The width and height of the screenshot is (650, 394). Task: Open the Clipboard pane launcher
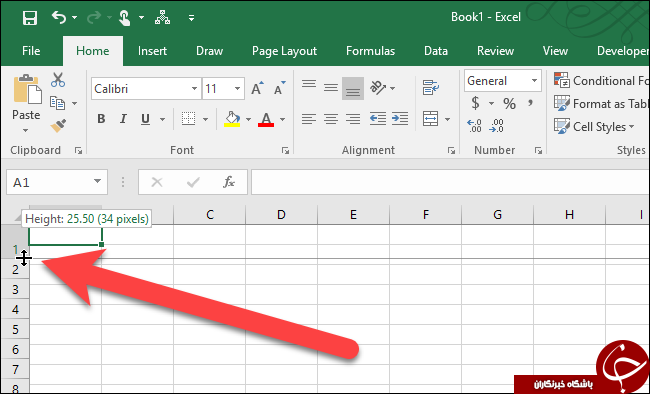tap(78, 151)
